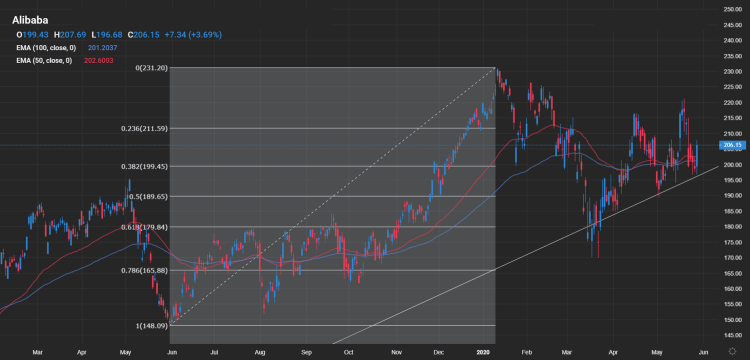Click 230.00 on the price axis

(x=732, y=72)
